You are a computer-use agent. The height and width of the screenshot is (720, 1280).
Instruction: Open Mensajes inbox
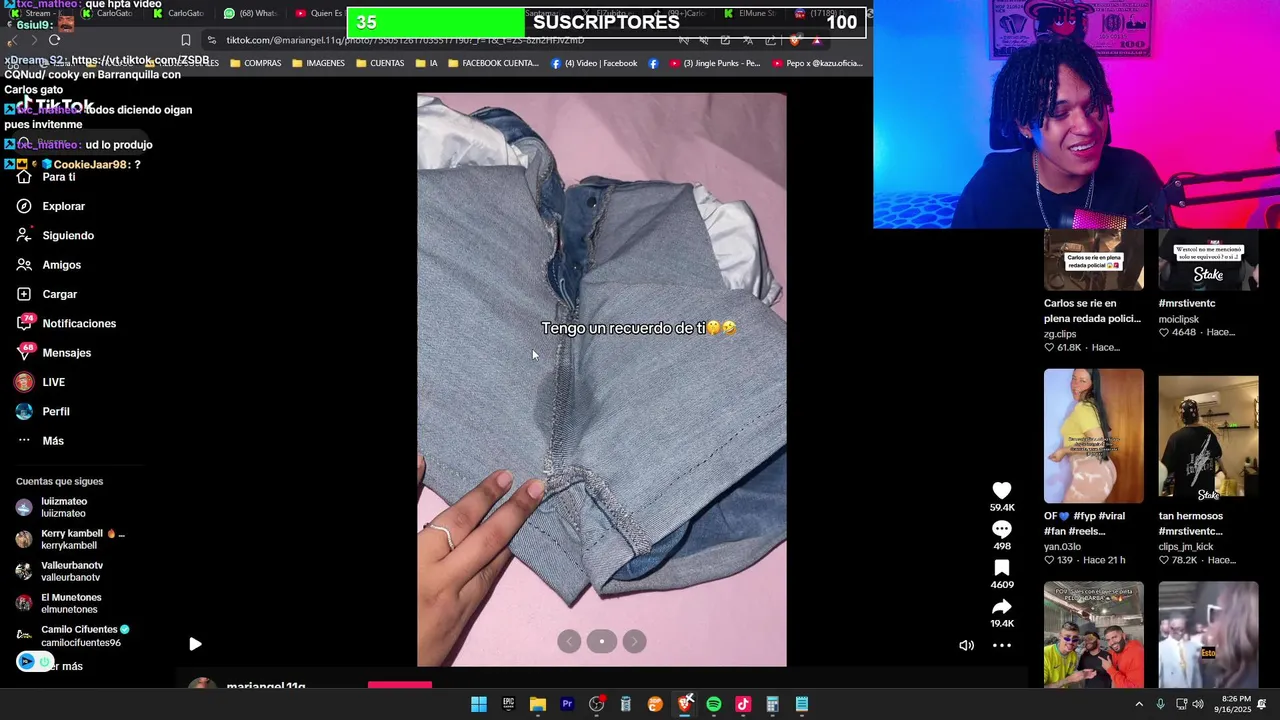click(x=54, y=353)
